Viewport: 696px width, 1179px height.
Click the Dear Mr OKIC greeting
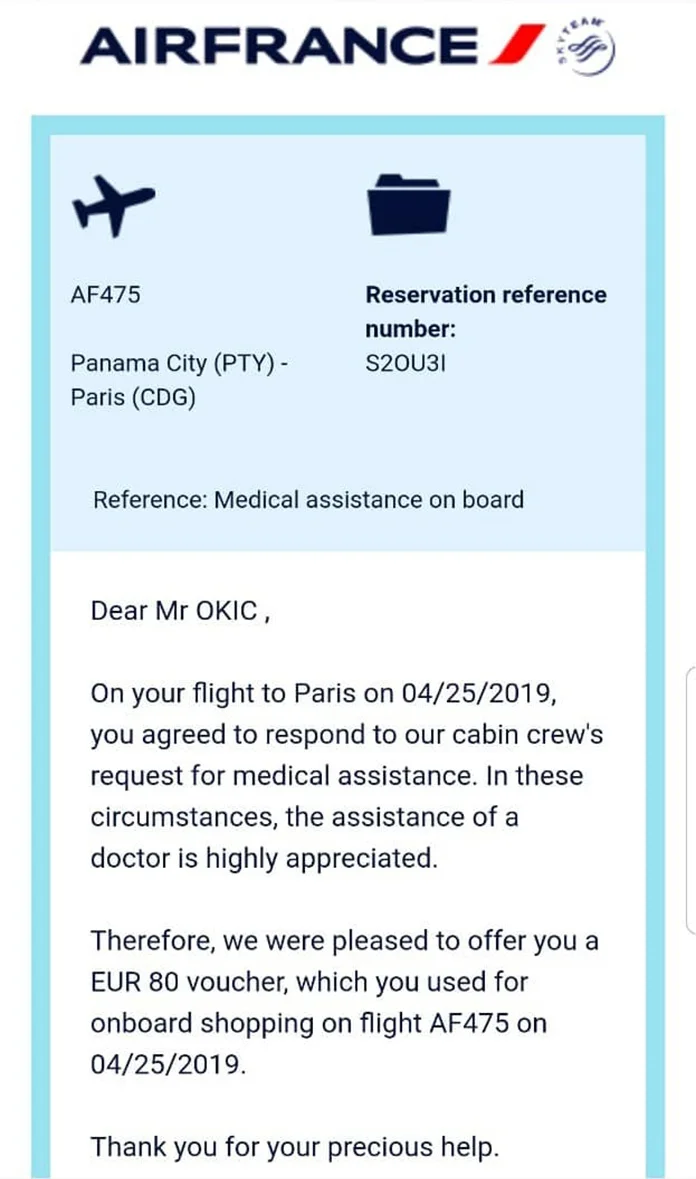(x=180, y=609)
